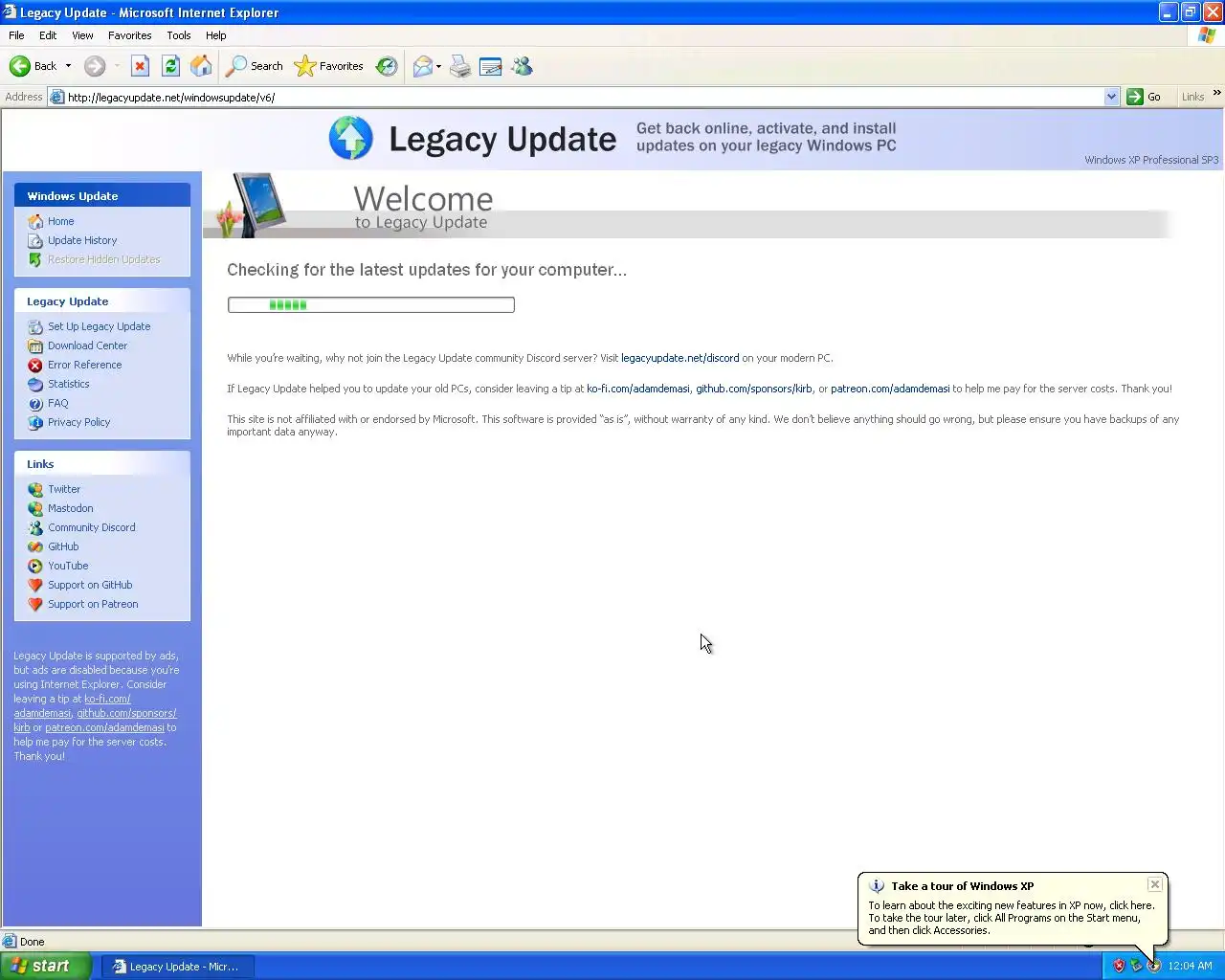Click the YouTube play icon
1225x980 pixels.
click(35, 566)
